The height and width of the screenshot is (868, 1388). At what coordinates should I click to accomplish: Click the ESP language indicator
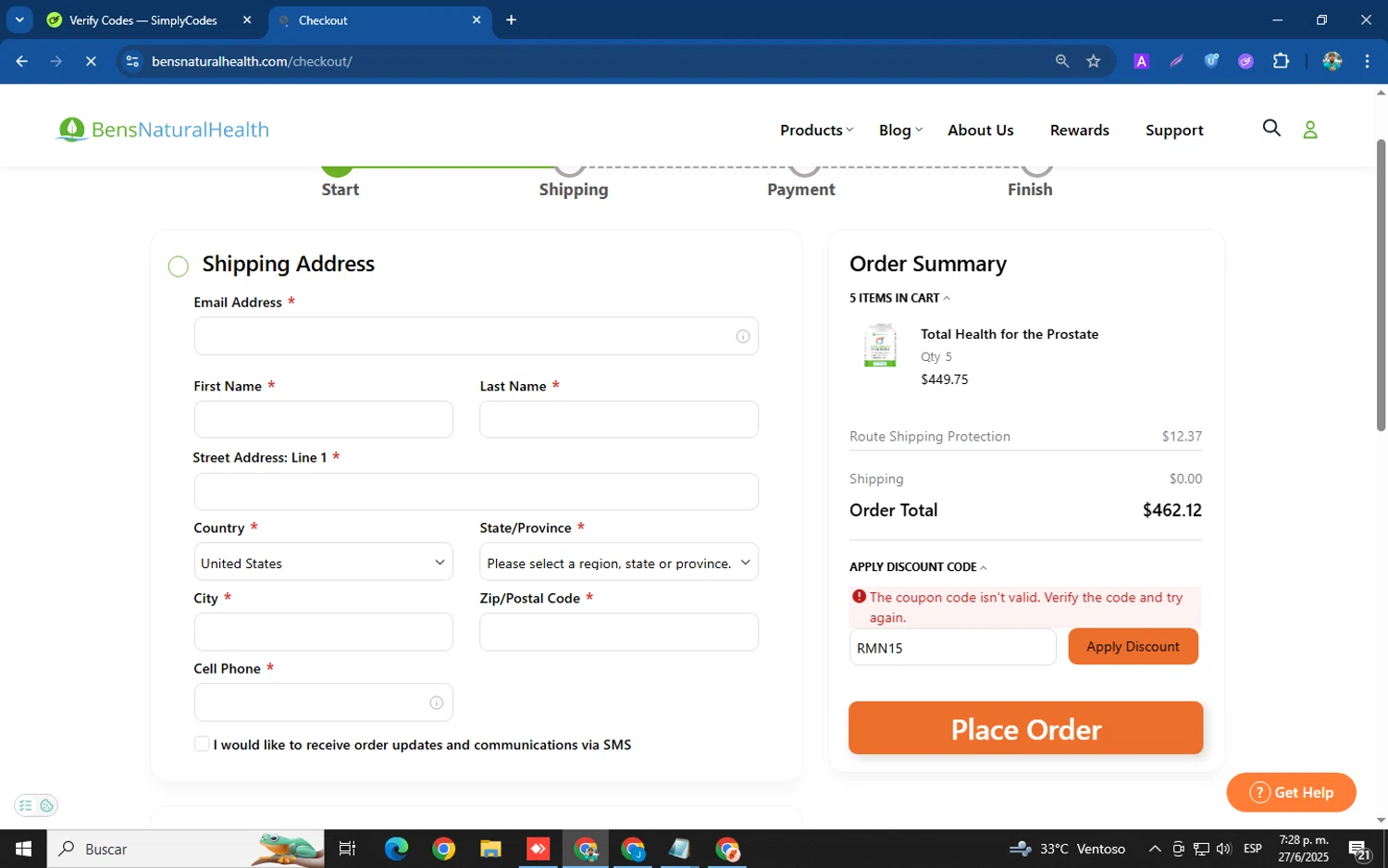pyautogui.click(x=1253, y=849)
